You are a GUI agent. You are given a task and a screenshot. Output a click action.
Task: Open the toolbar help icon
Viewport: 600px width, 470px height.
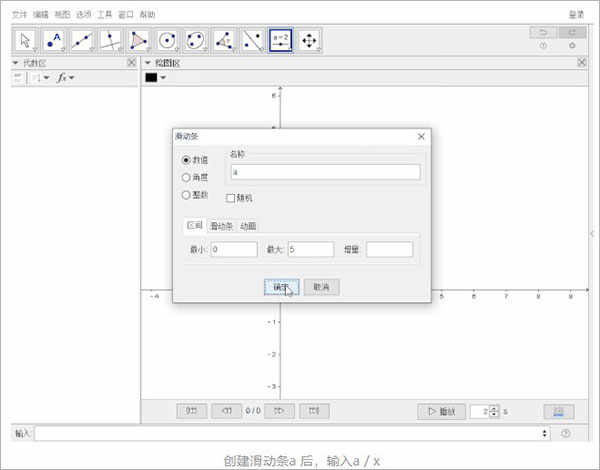[543, 46]
